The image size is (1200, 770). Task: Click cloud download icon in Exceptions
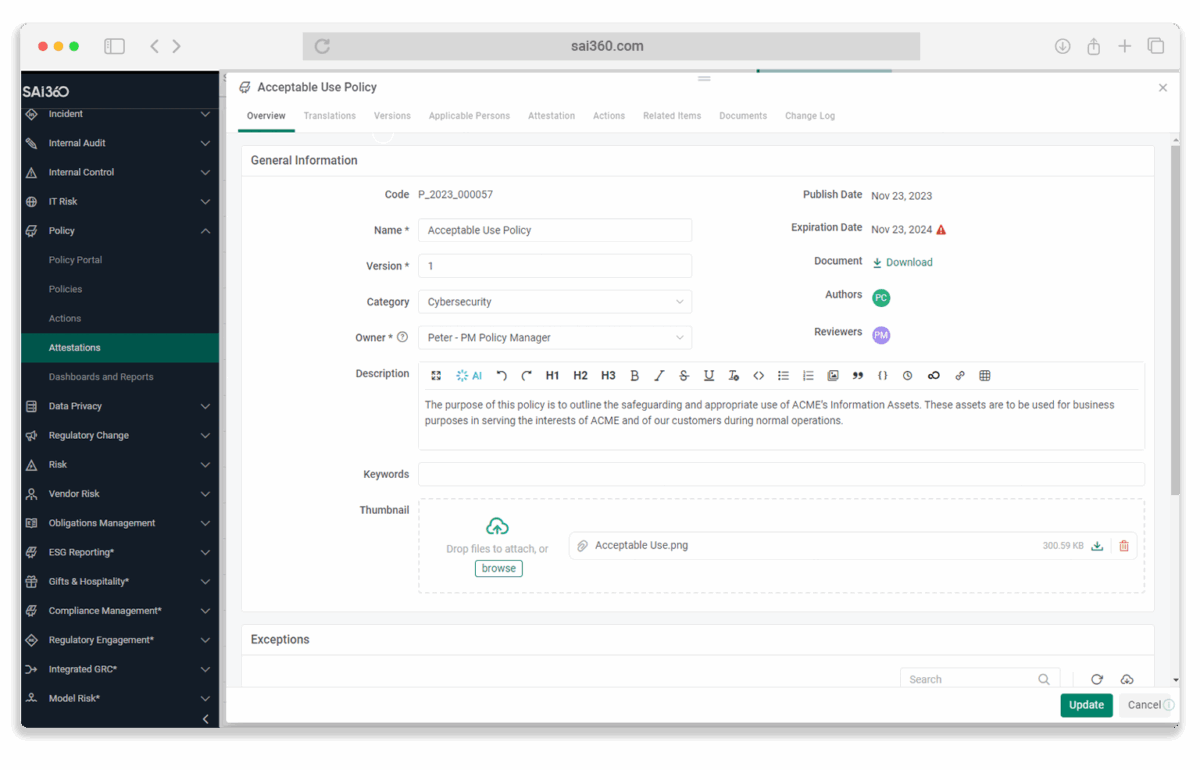[1127, 679]
